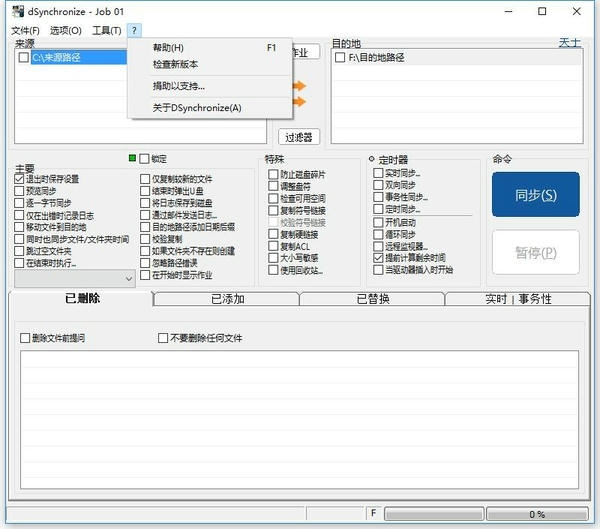Select the F:\目的地路径 destination row
This screenshot has width=600, height=529.
pos(457,57)
